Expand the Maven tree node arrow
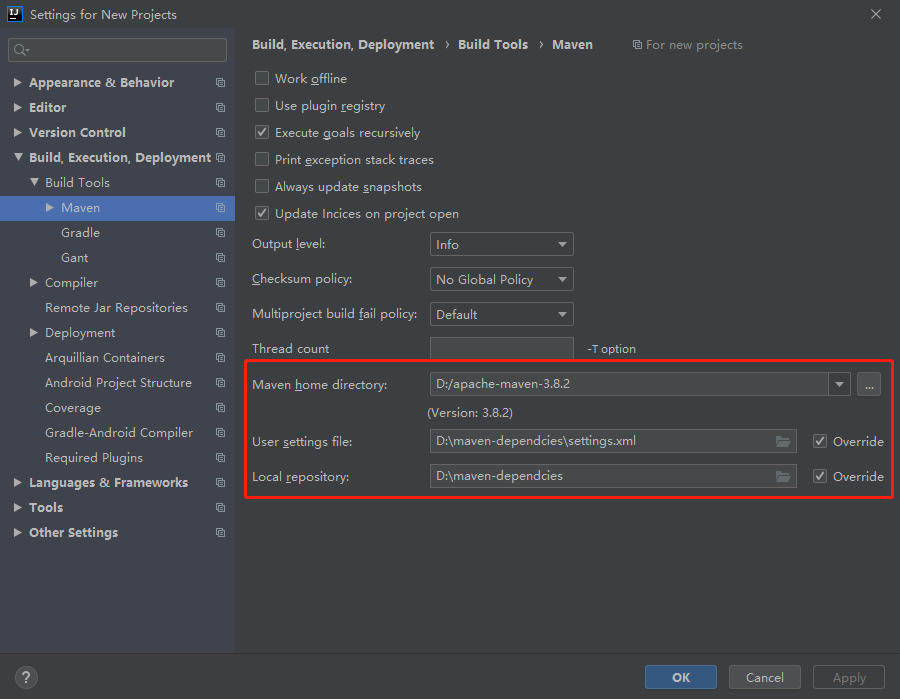900x699 pixels. (x=50, y=208)
